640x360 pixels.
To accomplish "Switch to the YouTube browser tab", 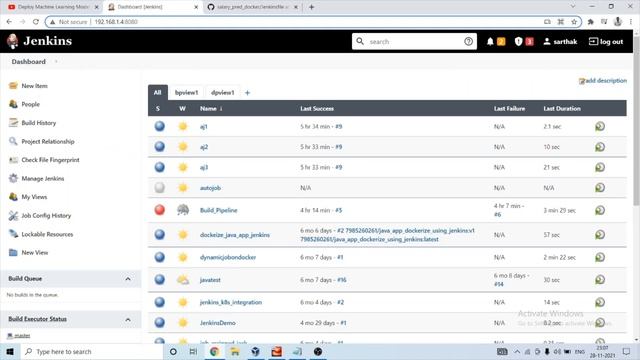I will click(x=53, y=7).
